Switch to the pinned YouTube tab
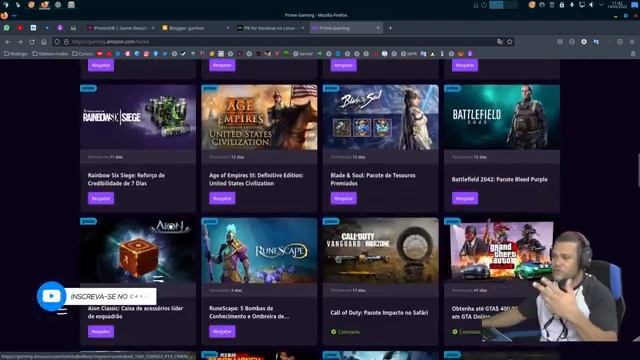 pyautogui.click(x=20, y=28)
